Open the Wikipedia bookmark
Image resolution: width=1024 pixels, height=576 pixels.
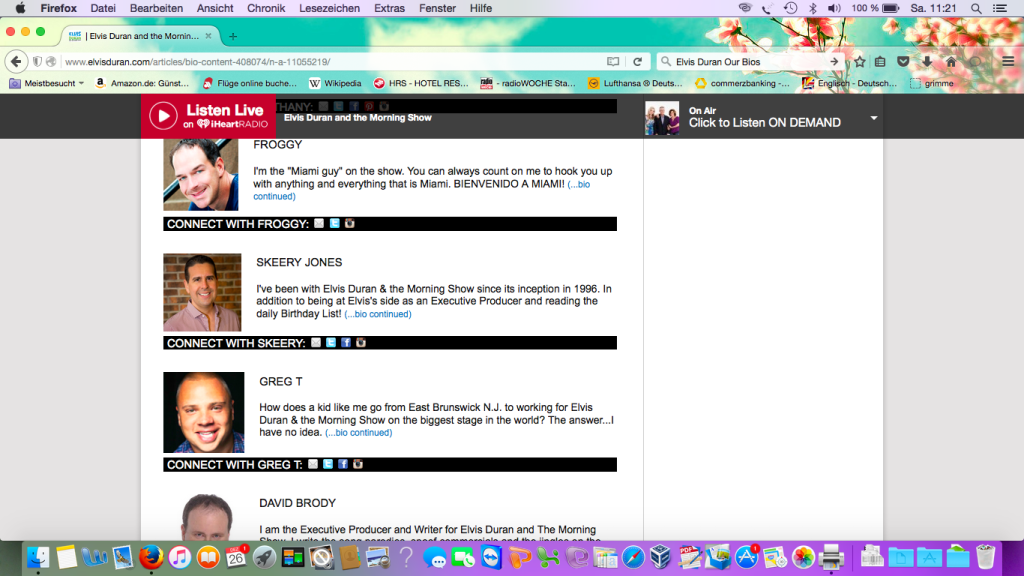[335, 84]
